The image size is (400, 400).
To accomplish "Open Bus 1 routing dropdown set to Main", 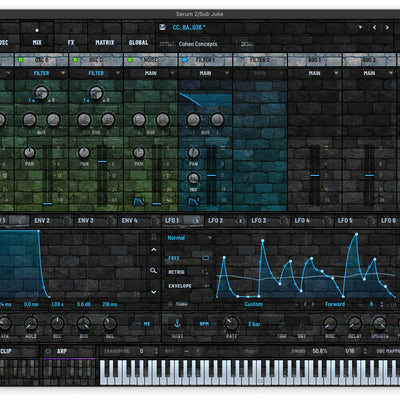I will [315, 73].
